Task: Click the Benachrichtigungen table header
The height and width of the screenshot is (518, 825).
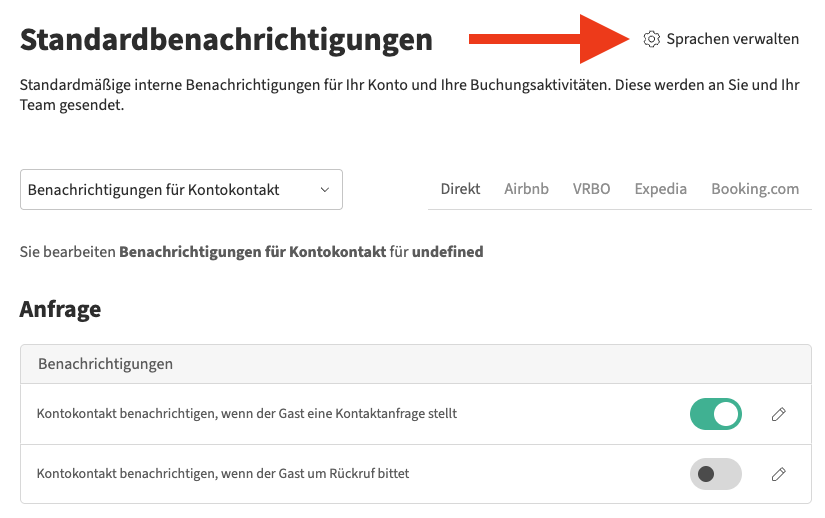Action: tap(105, 364)
